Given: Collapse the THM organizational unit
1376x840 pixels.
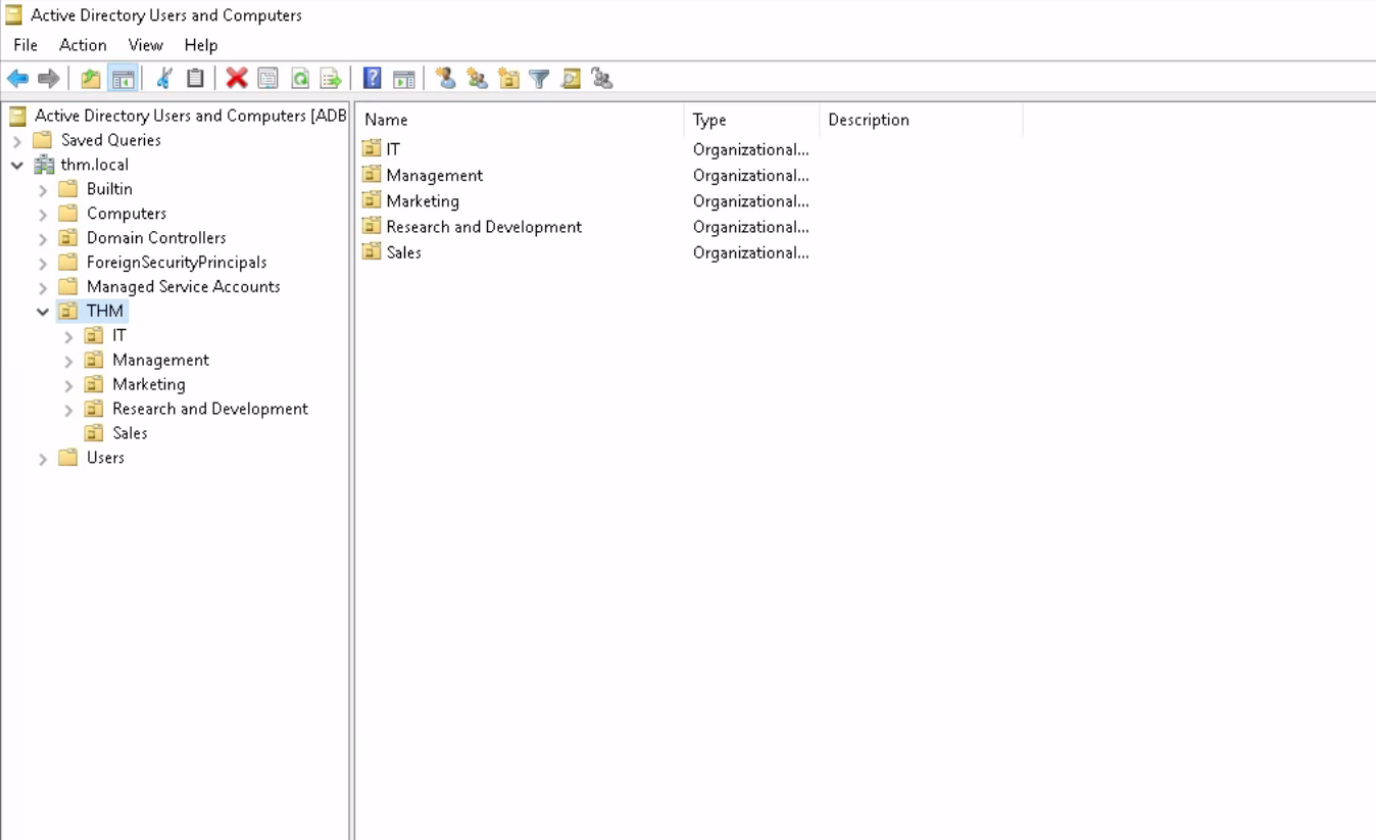Looking at the screenshot, I should point(43,311).
